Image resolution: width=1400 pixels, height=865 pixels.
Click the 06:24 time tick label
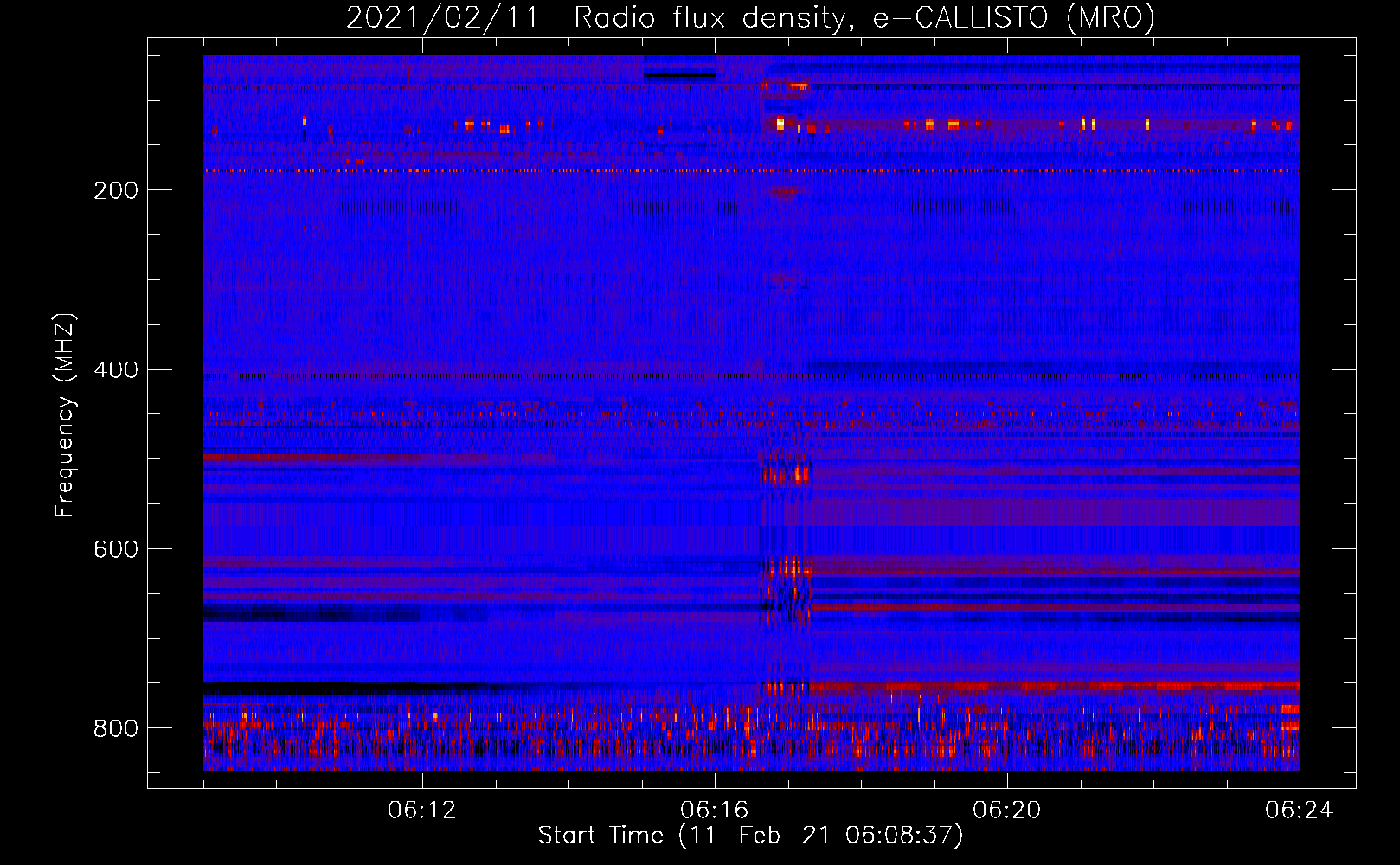point(1300,811)
